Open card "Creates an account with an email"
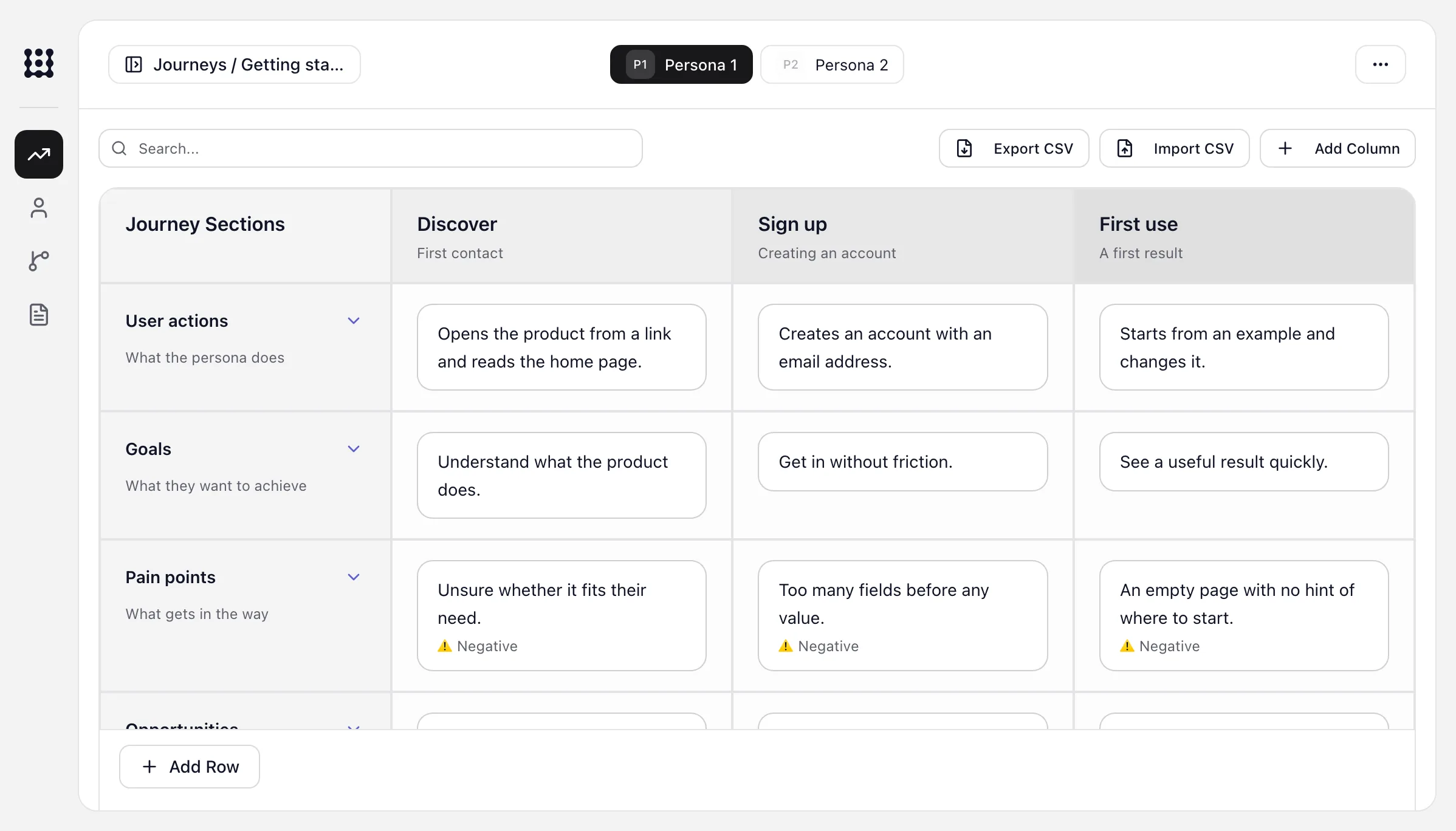The height and width of the screenshot is (831, 1456). click(902, 347)
